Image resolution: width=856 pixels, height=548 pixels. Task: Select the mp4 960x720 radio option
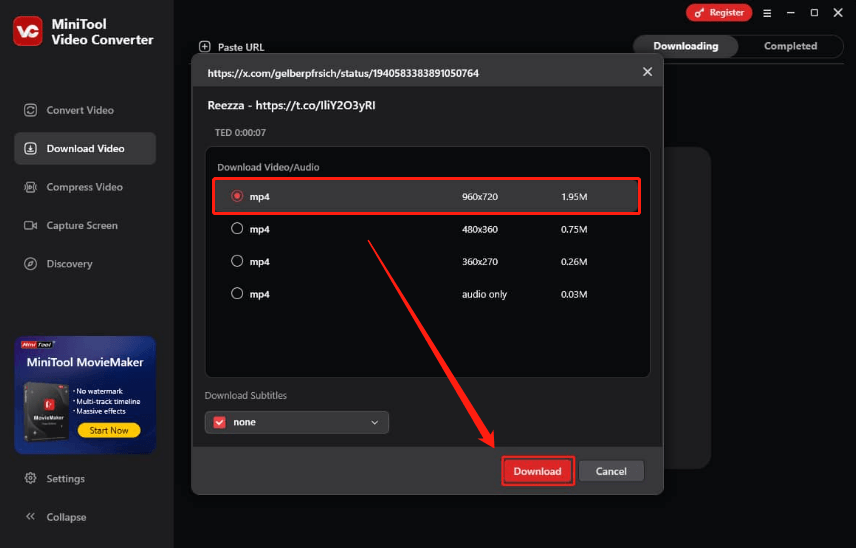point(237,196)
